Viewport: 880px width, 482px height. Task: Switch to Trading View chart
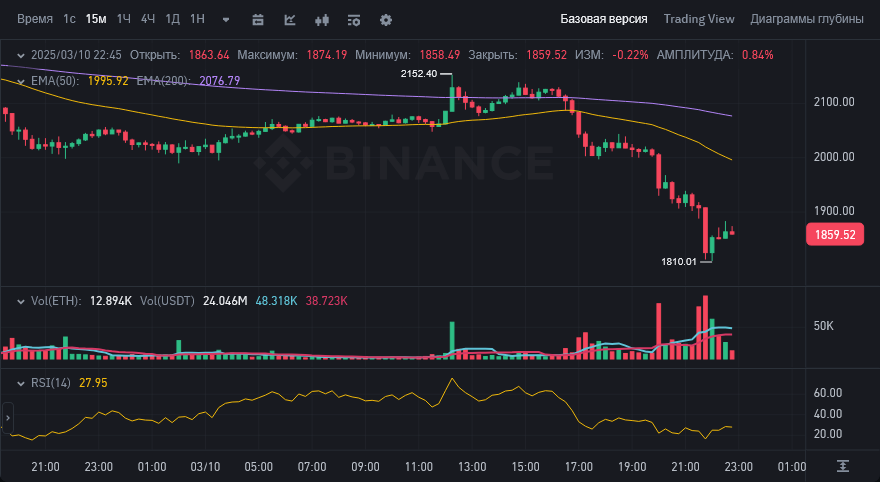(699, 19)
